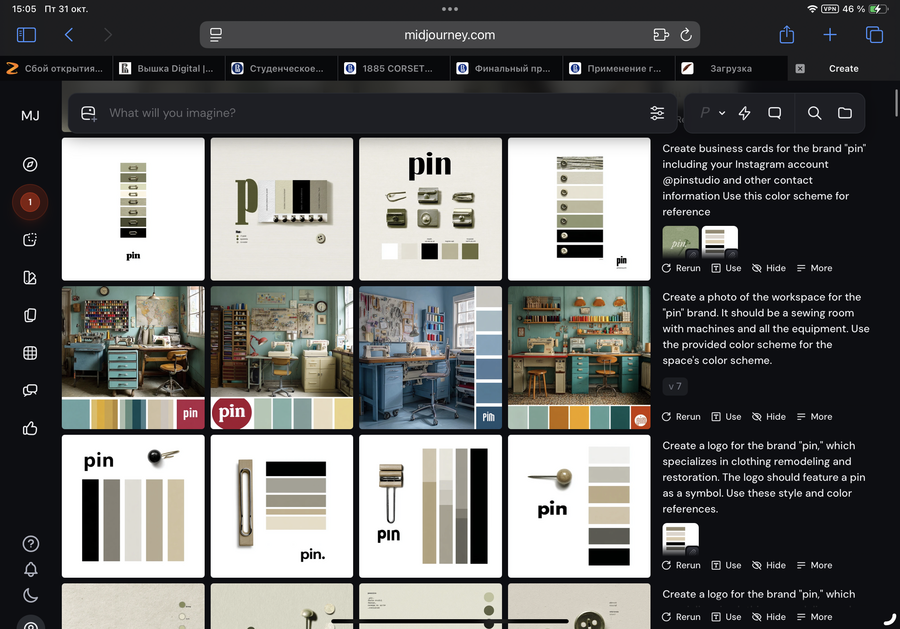Open sewing room image with blue swatches column

430,358
